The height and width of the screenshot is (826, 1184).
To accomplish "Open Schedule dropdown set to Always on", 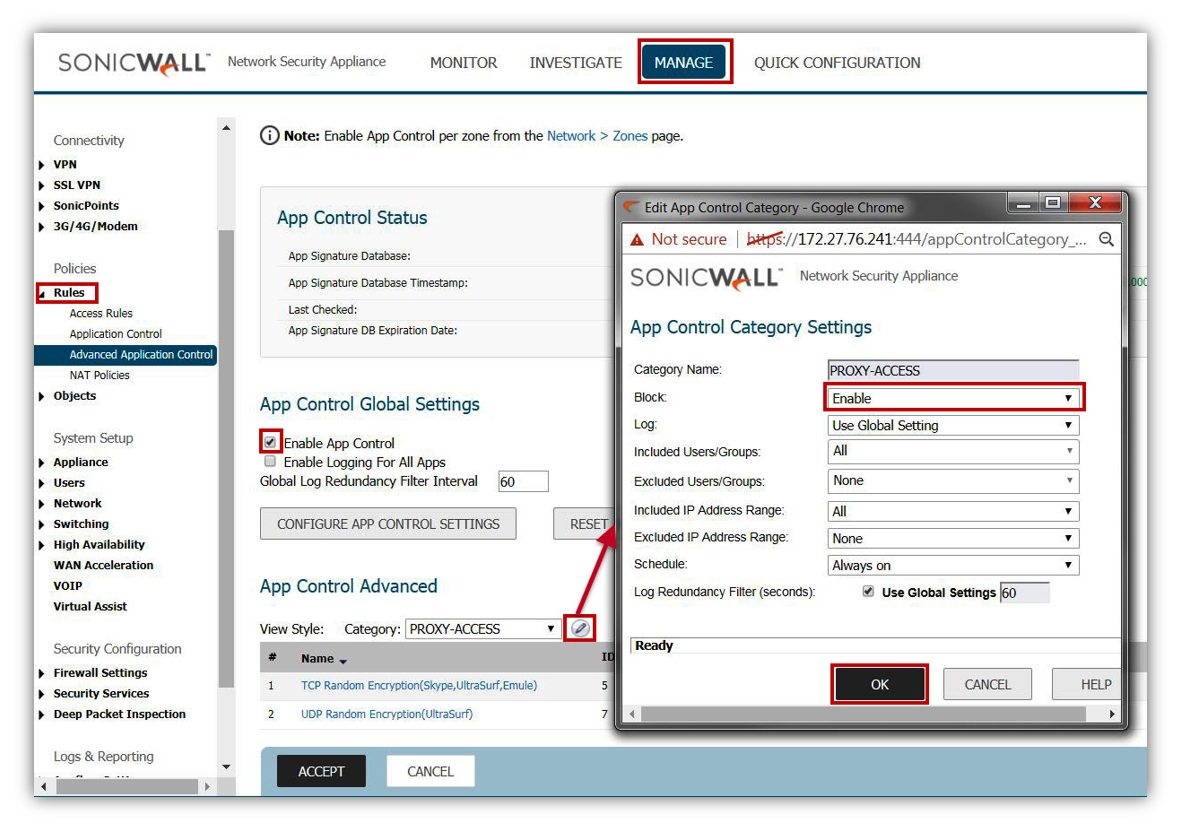I will click(x=954, y=566).
